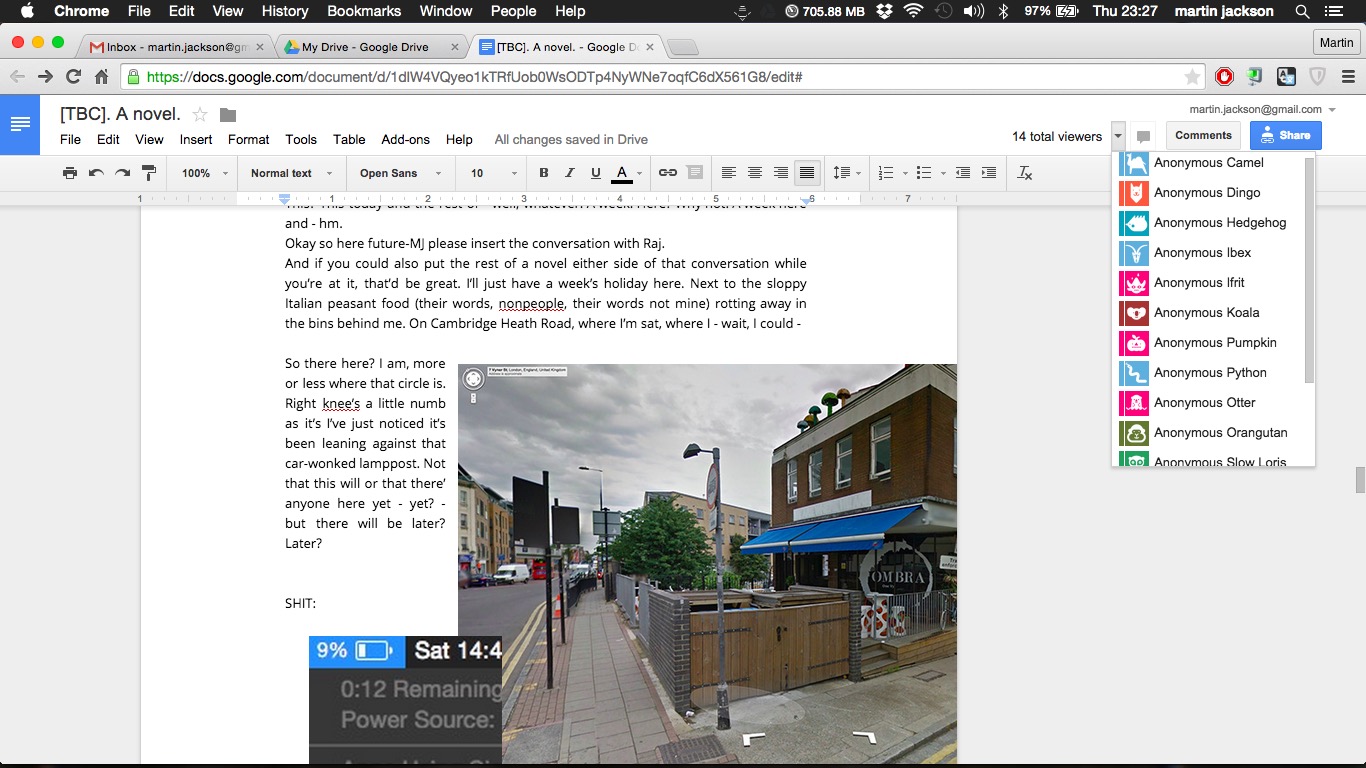Open the Chrome hamburger menu
The image size is (1366, 768).
tap(1348, 77)
